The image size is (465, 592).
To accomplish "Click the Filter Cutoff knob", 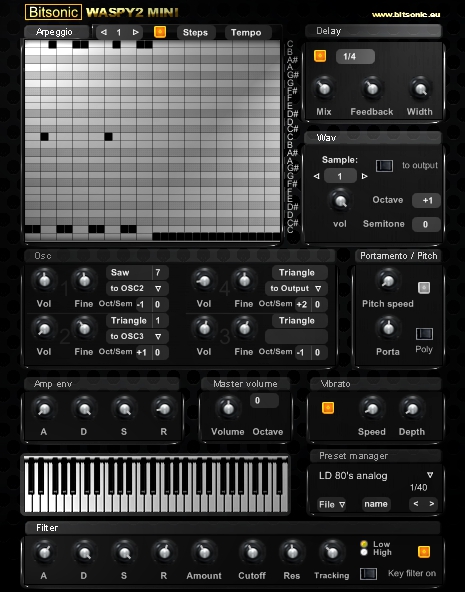I will pos(252,552).
